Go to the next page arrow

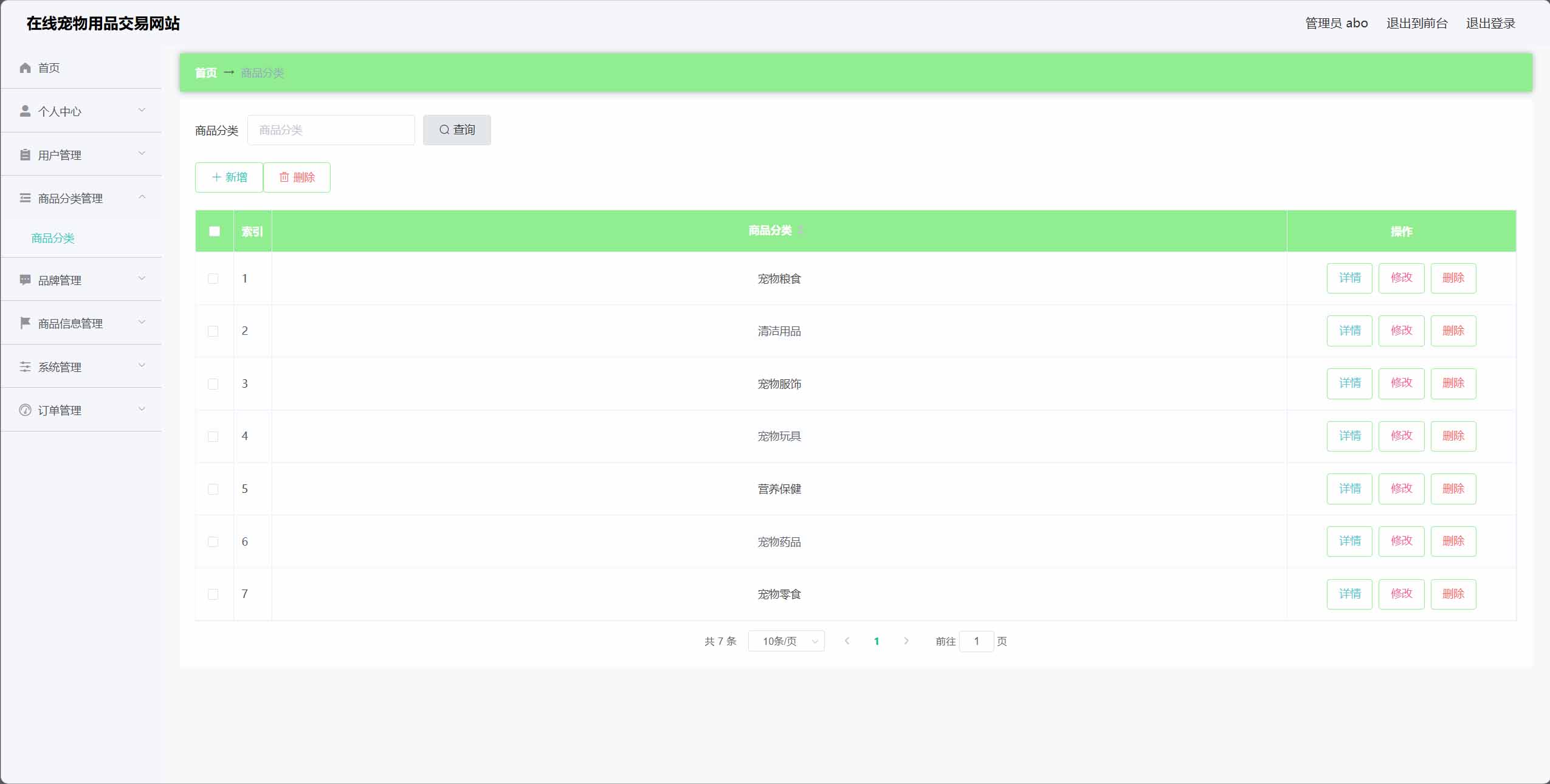906,641
